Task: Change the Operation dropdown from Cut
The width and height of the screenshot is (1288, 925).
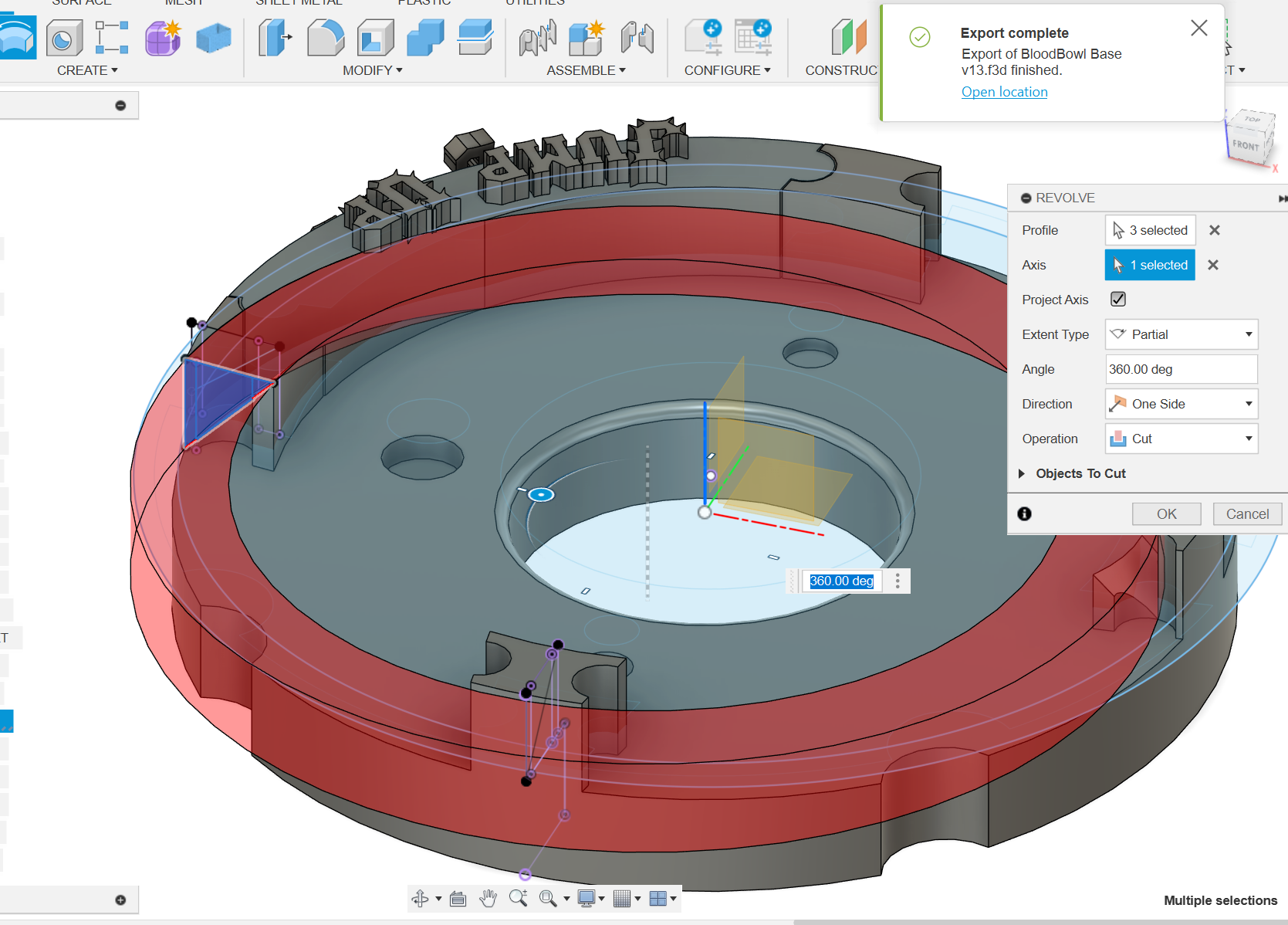Action: pyautogui.click(x=1181, y=439)
